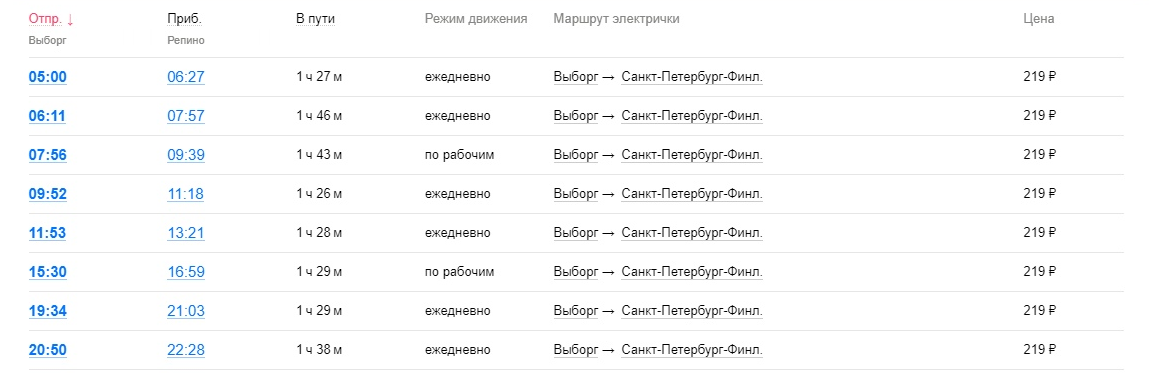Viewport: 1154px width, 379px height.
Task: Open Санкт-Петербург-Финл. link in first row
Action: click(x=692, y=77)
